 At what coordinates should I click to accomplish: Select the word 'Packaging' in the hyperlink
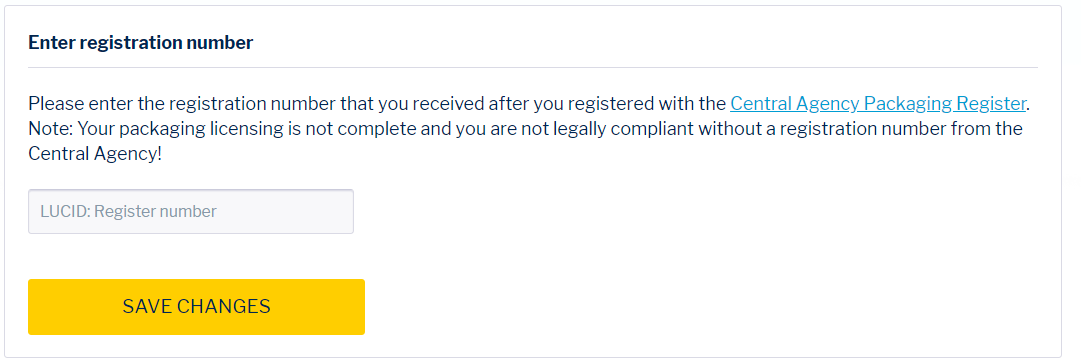click(907, 103)
